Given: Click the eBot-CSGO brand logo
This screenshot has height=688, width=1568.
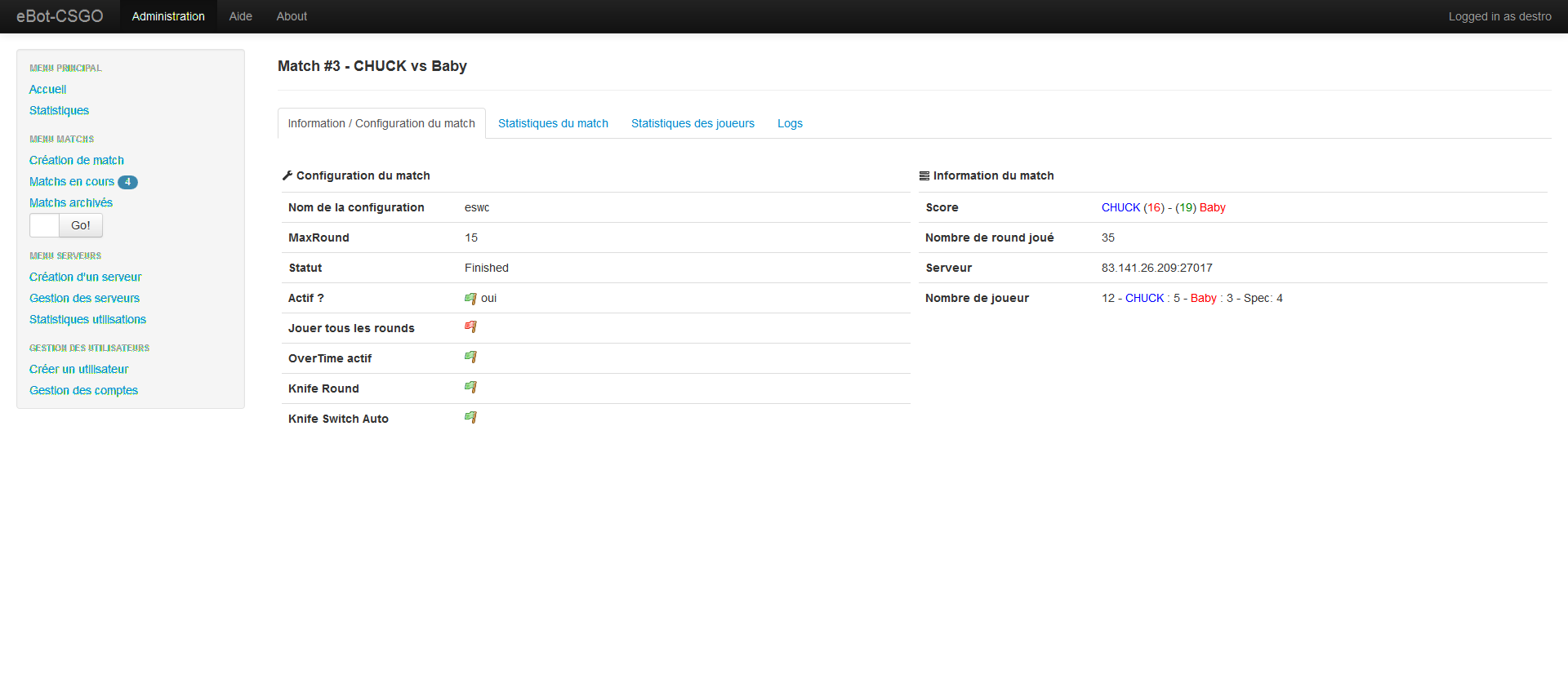Looking at the screenshot, I should 60,16.
